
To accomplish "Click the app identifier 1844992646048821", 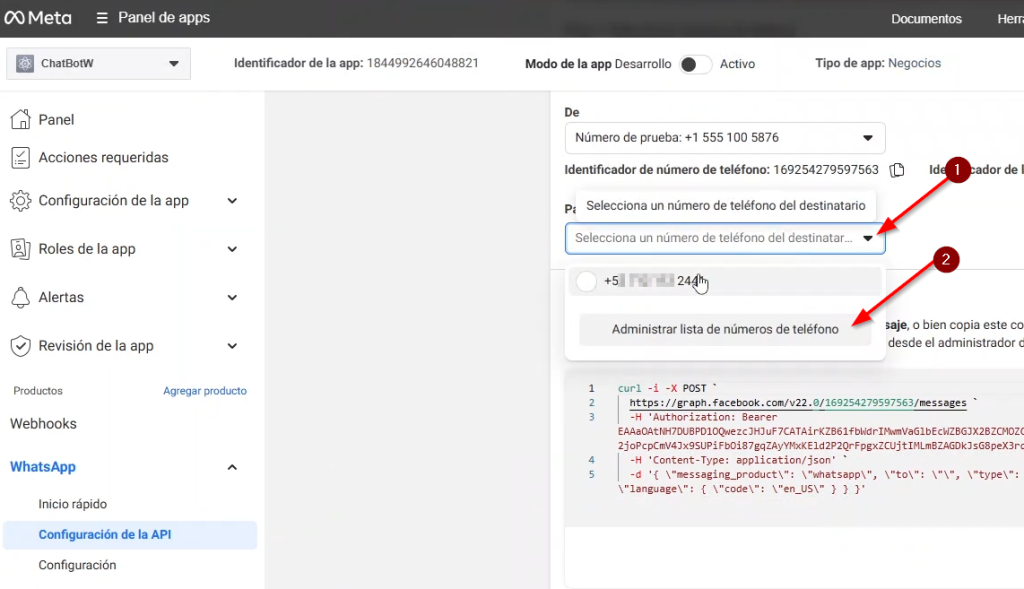I will 423,63.
